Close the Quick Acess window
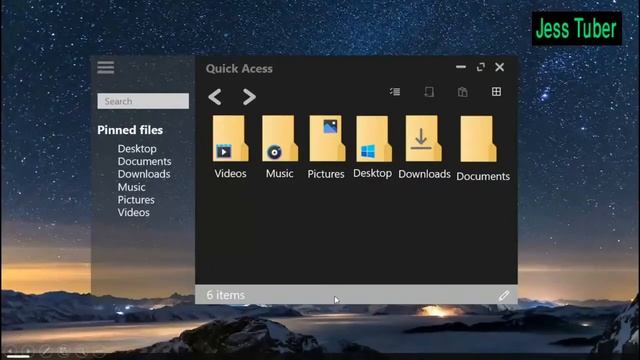Image resolution: width=640 pixels, height=360 pixels. coord(500,67)
